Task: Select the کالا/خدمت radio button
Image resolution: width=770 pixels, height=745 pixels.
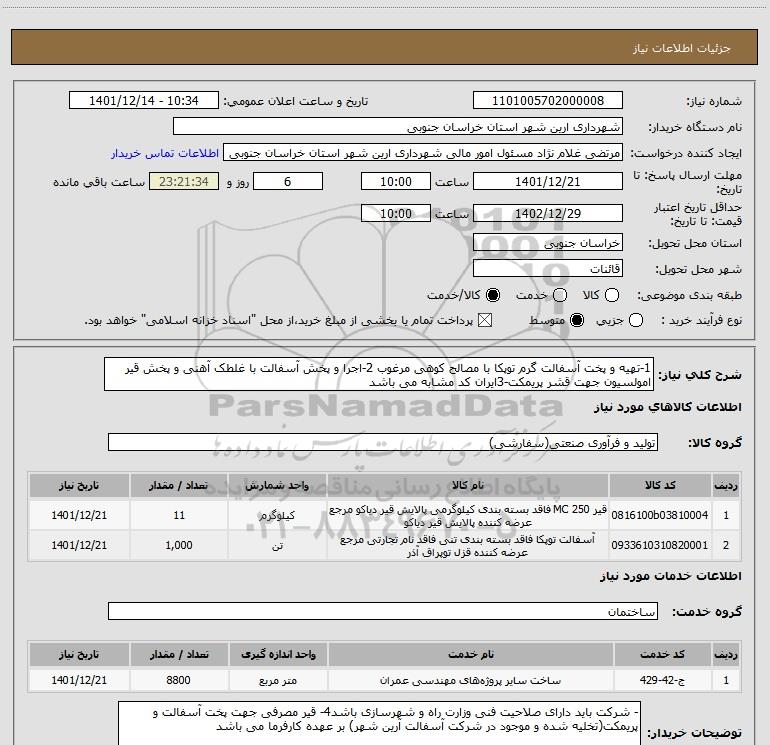Action: [x=493, y=295]
